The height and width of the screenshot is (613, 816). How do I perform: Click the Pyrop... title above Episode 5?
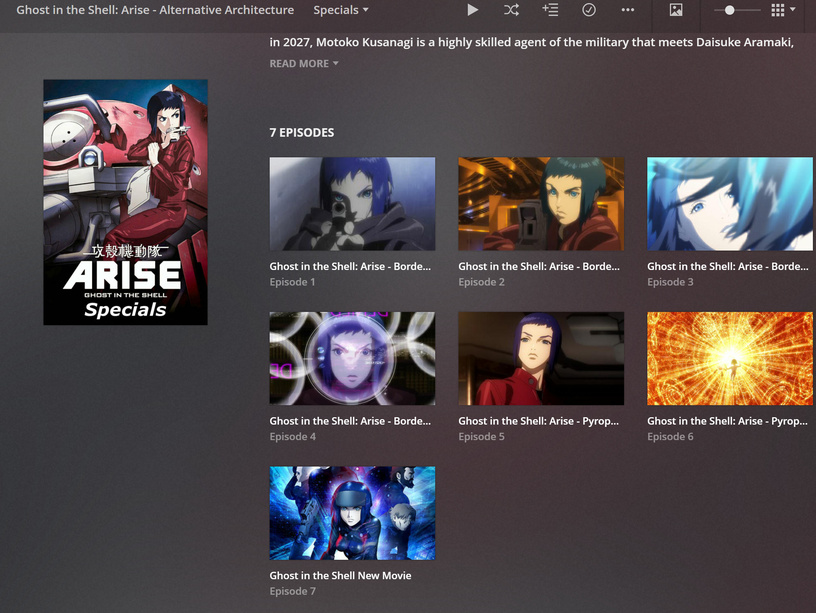coord(539,421)
